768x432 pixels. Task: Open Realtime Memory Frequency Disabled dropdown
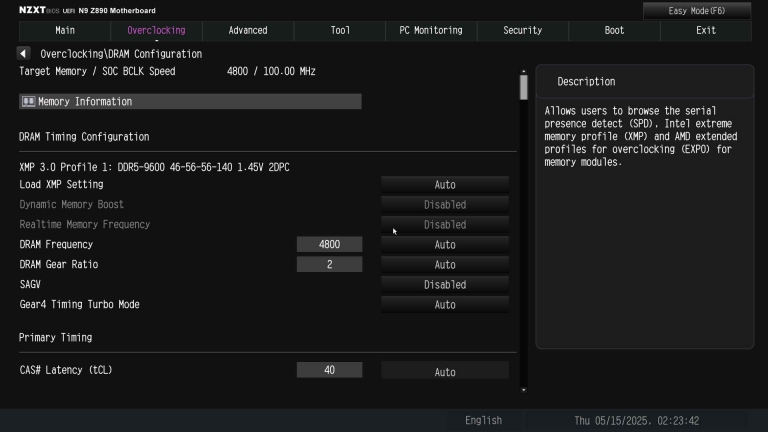click(445, 225)
